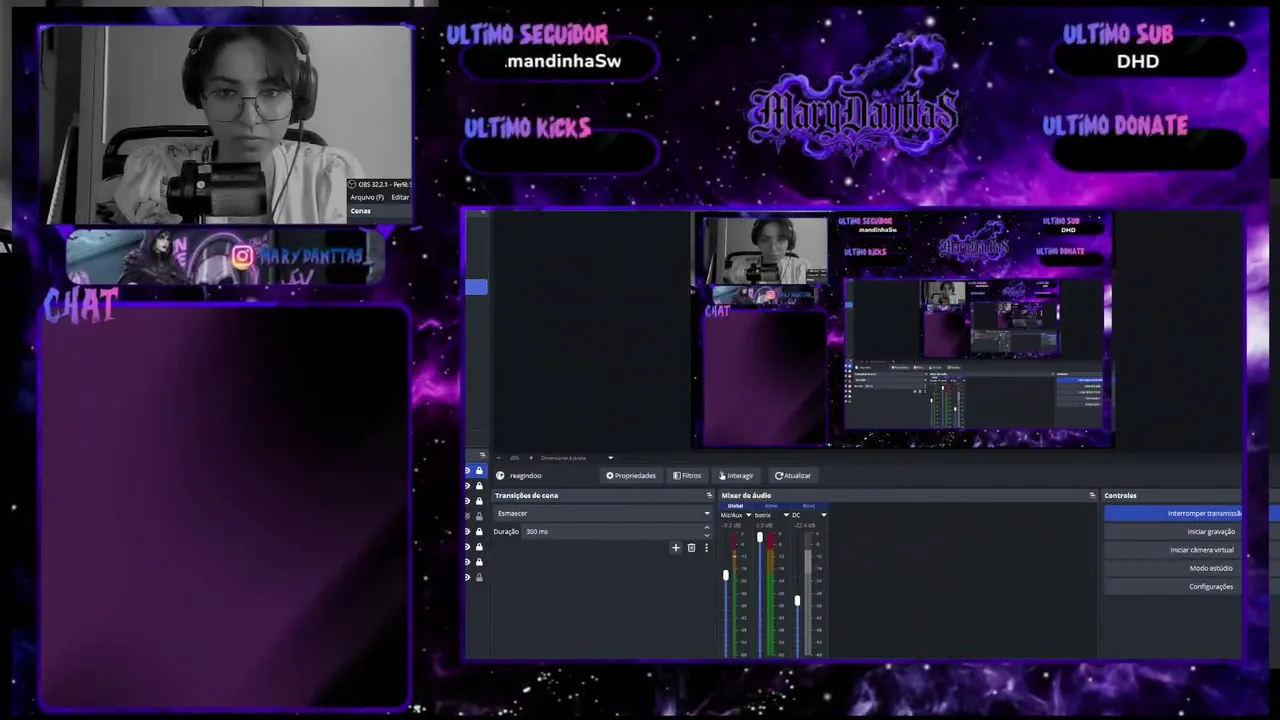This screenshot has height=720, width=1280.
Task: Toggle Modo estúdio
Action: tap(1172, 568)
